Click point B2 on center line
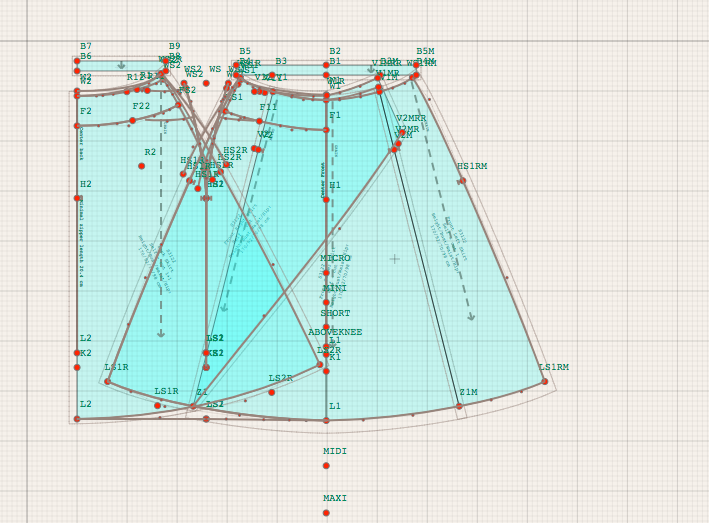This screenshot has width=709, height=523. coord(326,65)
